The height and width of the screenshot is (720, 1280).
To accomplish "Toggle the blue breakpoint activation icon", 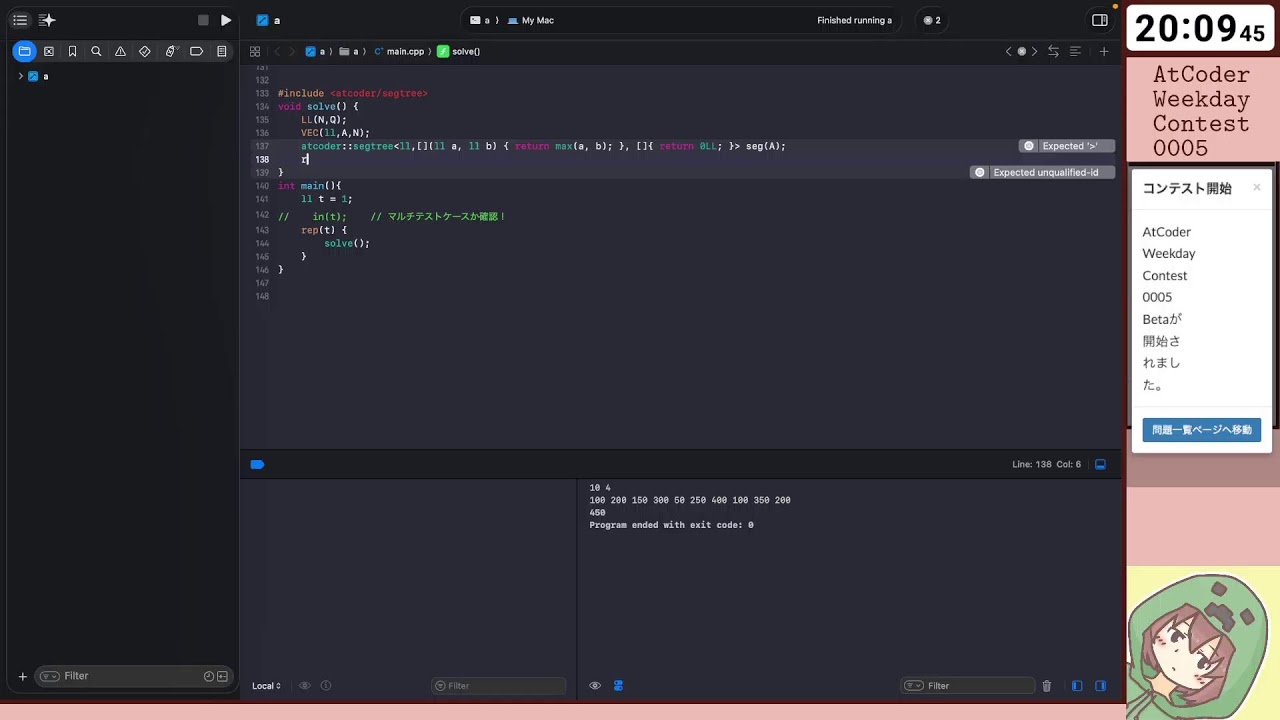I will click(x=257, y=464).
